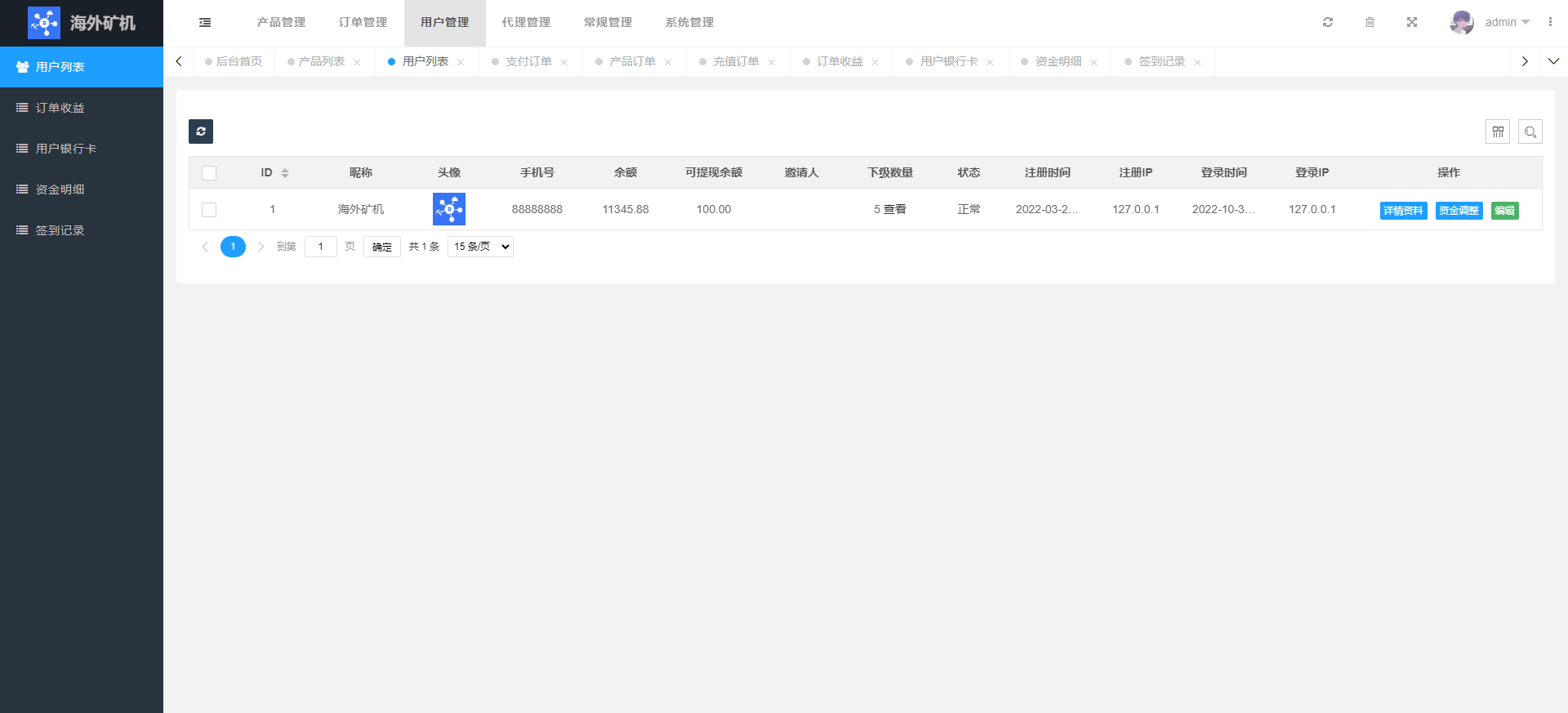Click the 详情资料 button
Image resolution: width=1568 pixels, height=713 pixels.
pos(1403,211)
